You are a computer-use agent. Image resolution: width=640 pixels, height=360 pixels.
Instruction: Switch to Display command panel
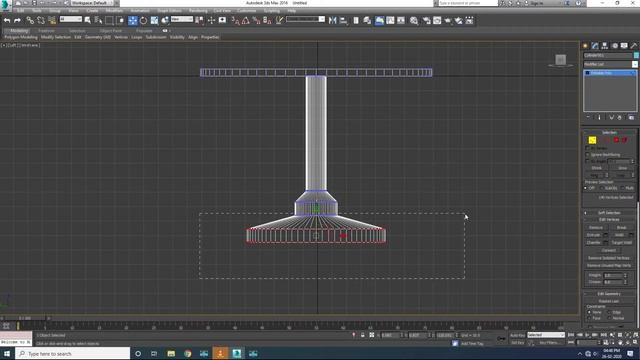click(x=624, y=46)
